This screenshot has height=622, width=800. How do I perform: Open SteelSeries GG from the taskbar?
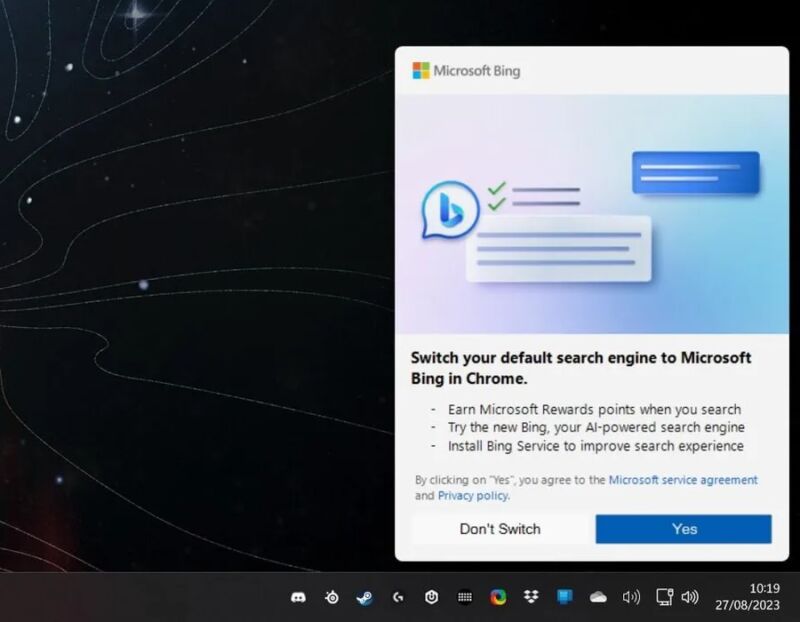tap(331, 597)
